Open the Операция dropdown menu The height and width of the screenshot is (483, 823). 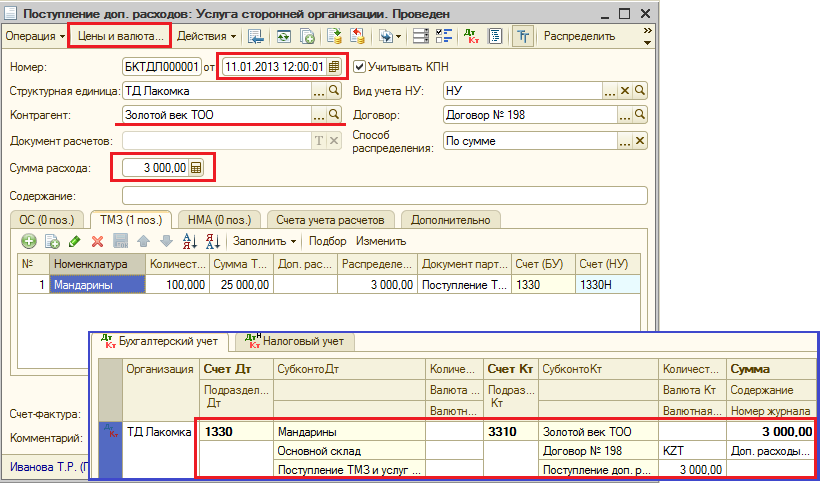(x=33, y=36)
